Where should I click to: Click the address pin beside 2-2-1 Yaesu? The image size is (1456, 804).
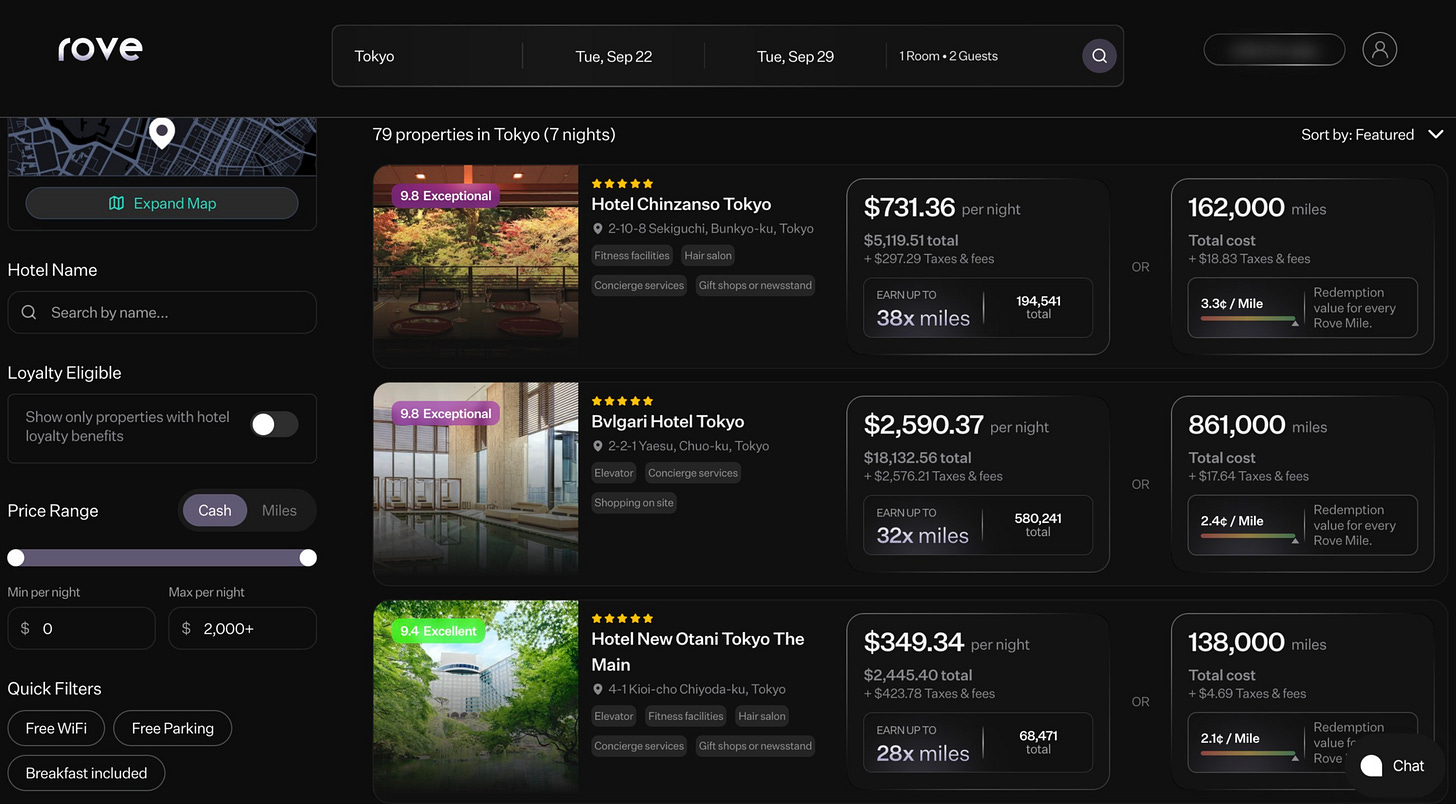[598, 446]
